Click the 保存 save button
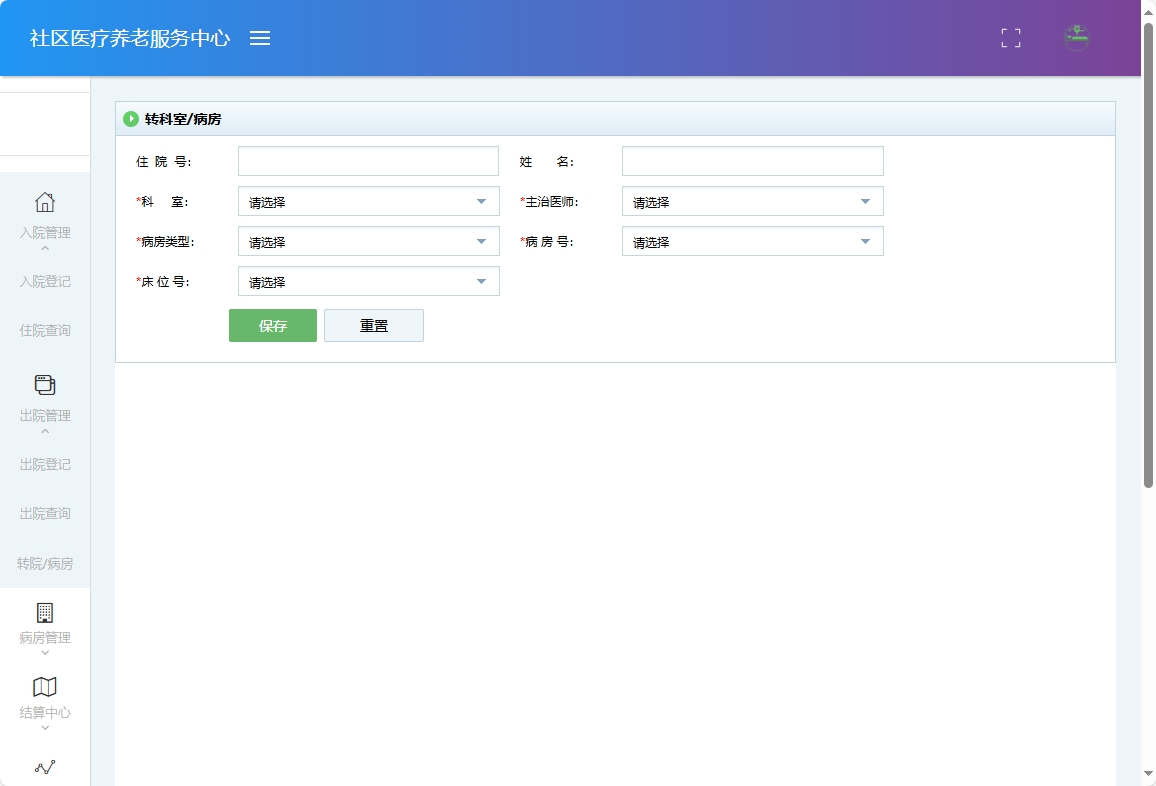 tap(272, 325)
